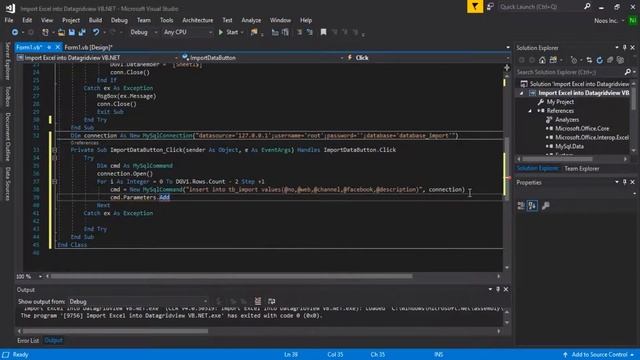This screenshot has height=360, width=640.
Task: Toggle Word Wrap in the Output toolbar
Action: pyautogui.click(x=271, y=301)
